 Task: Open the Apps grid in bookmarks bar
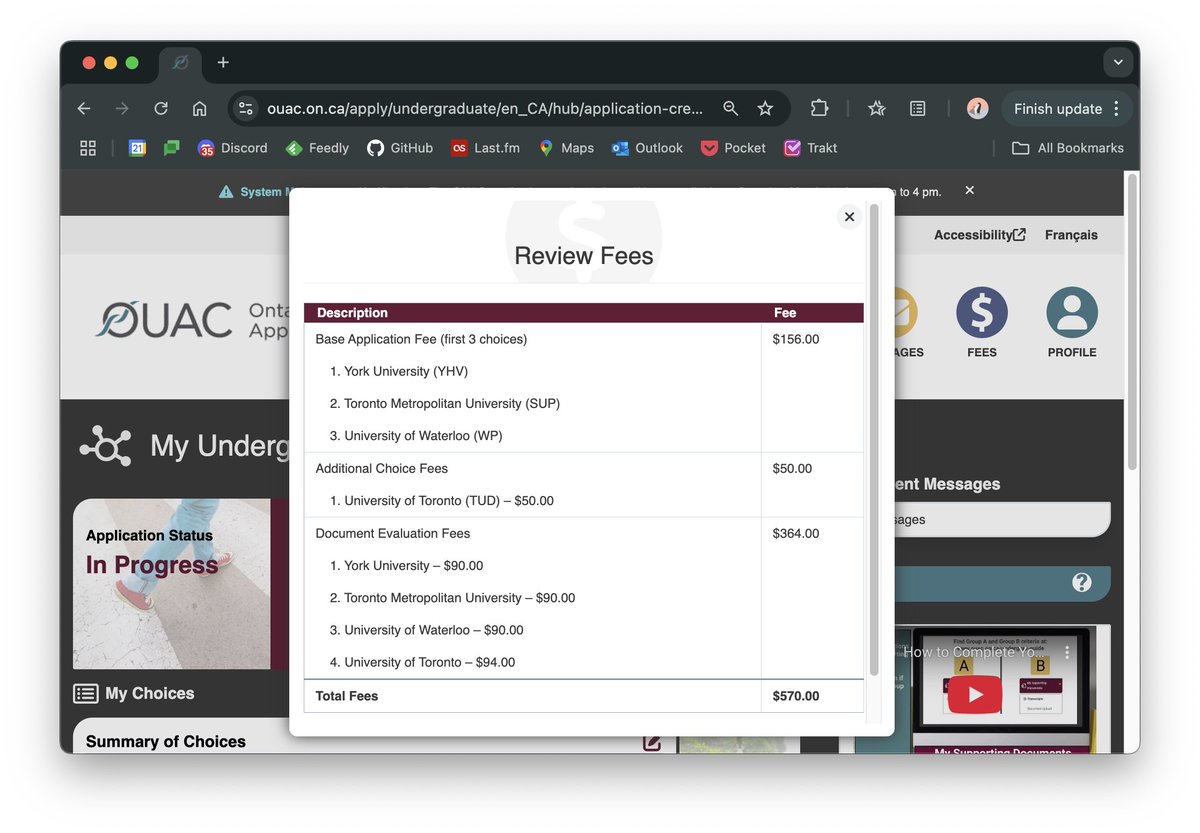(88, 148)
